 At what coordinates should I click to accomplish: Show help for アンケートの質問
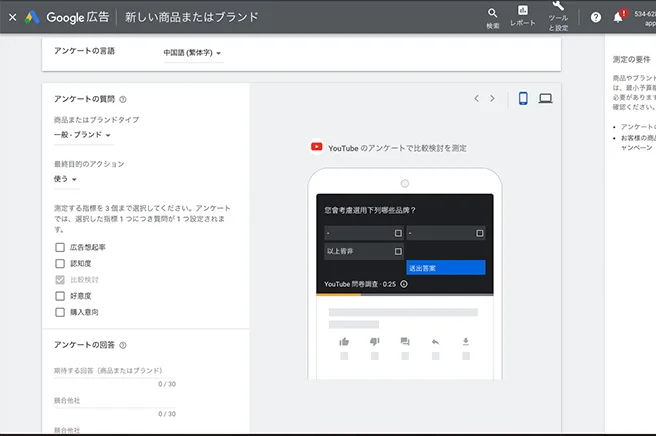click(123, 100)
